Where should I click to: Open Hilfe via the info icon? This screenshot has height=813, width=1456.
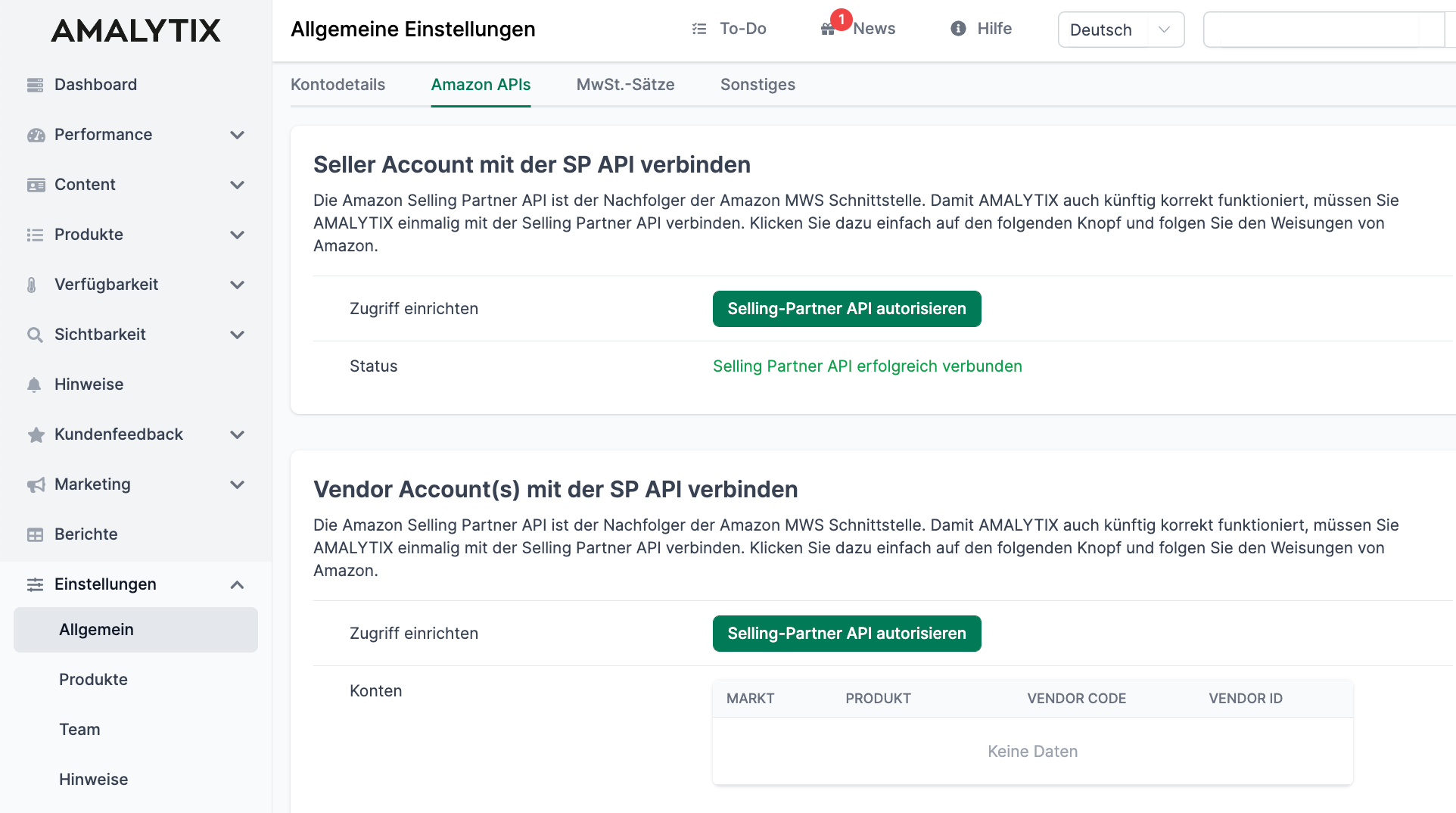point(957,28)
